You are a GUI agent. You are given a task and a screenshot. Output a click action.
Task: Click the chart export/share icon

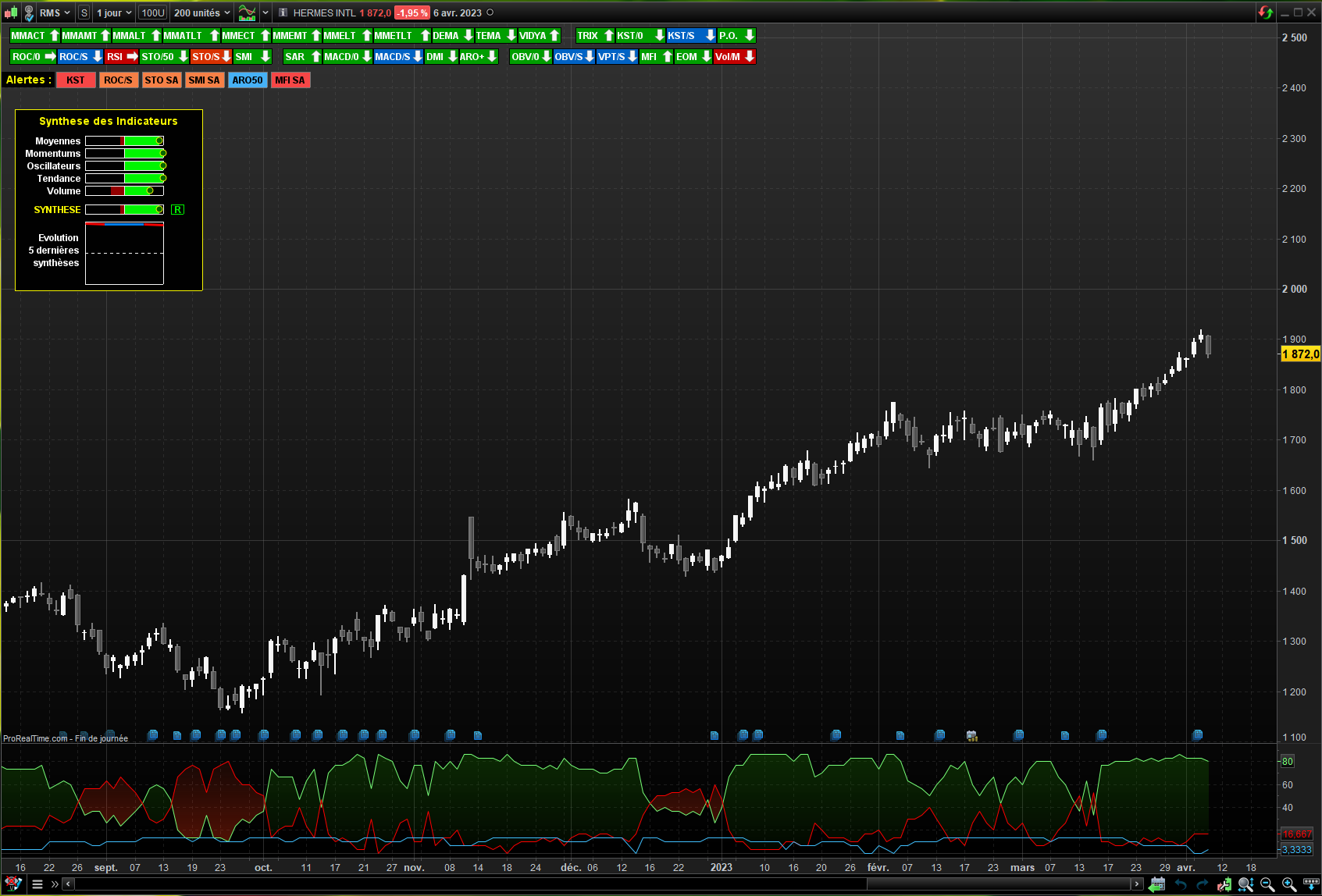[1224, 884]
